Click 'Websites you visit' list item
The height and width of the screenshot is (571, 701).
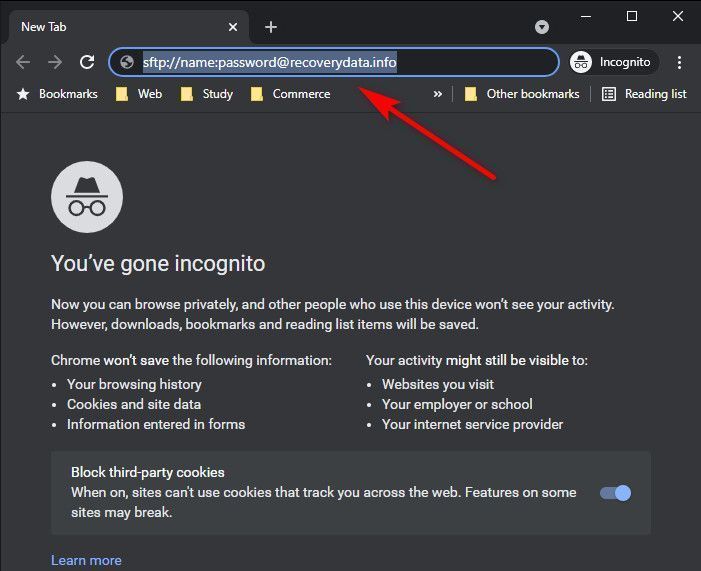[x=438, y=384]
